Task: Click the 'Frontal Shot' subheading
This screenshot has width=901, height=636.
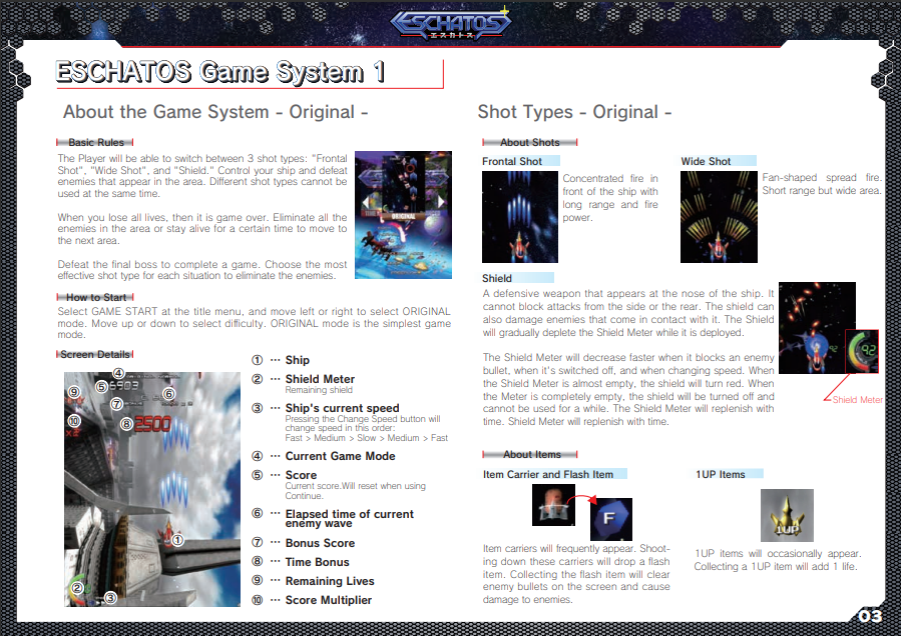Action: [x=512, y=161]
